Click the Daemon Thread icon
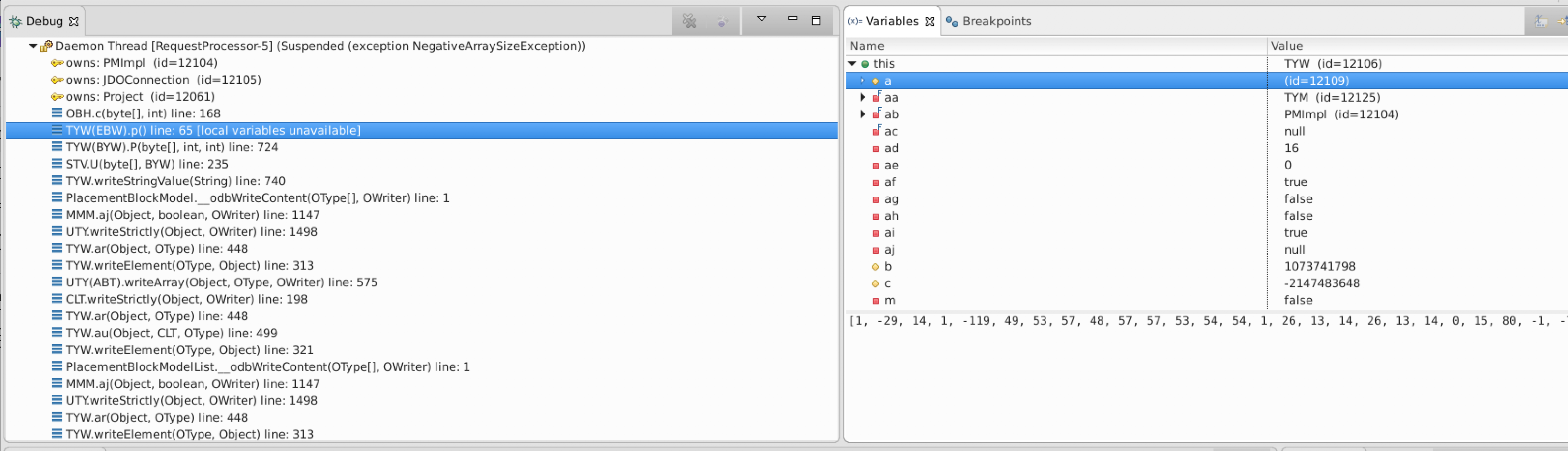 pos(46,46)
